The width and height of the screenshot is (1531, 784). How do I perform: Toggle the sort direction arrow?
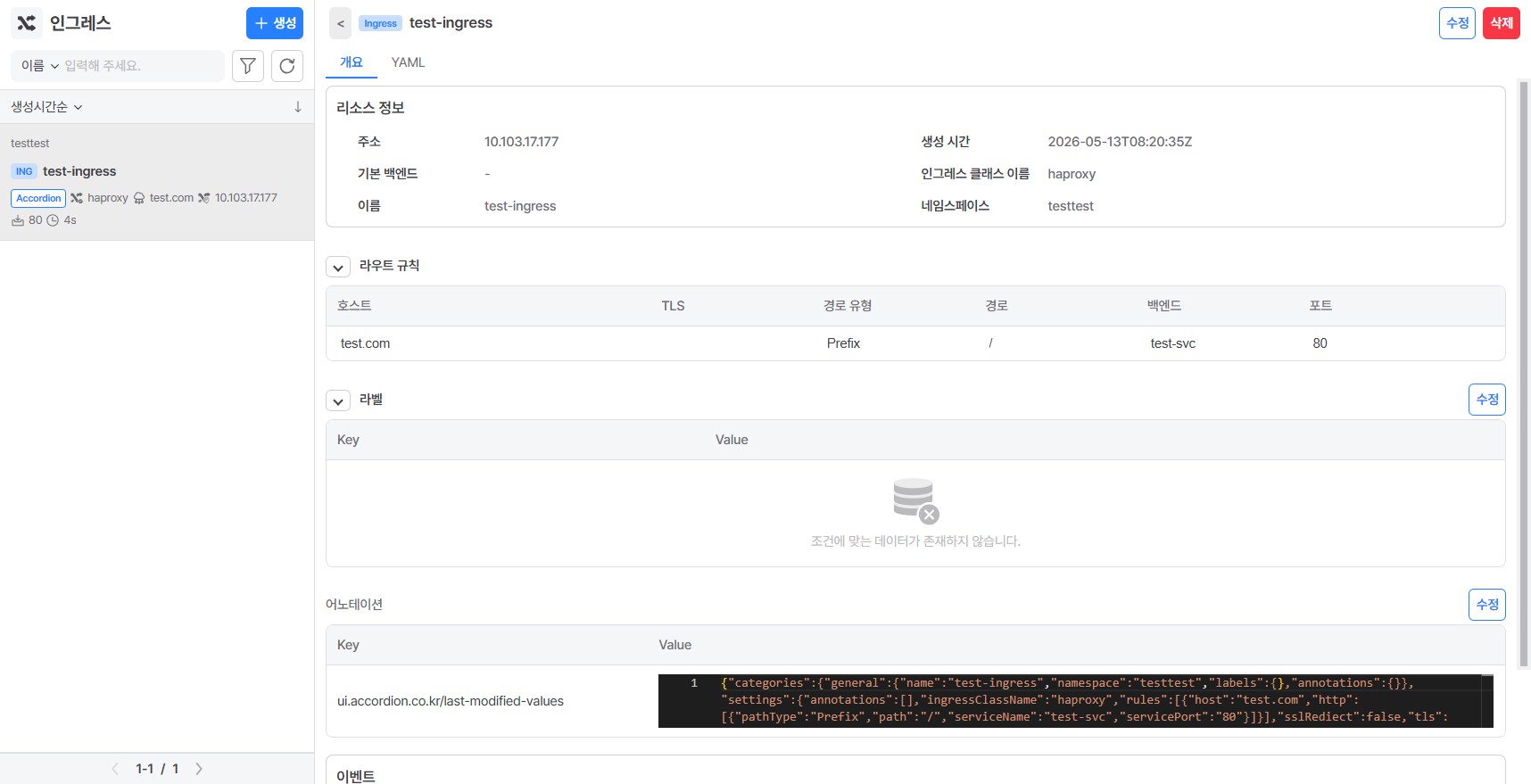coord(298,107)
